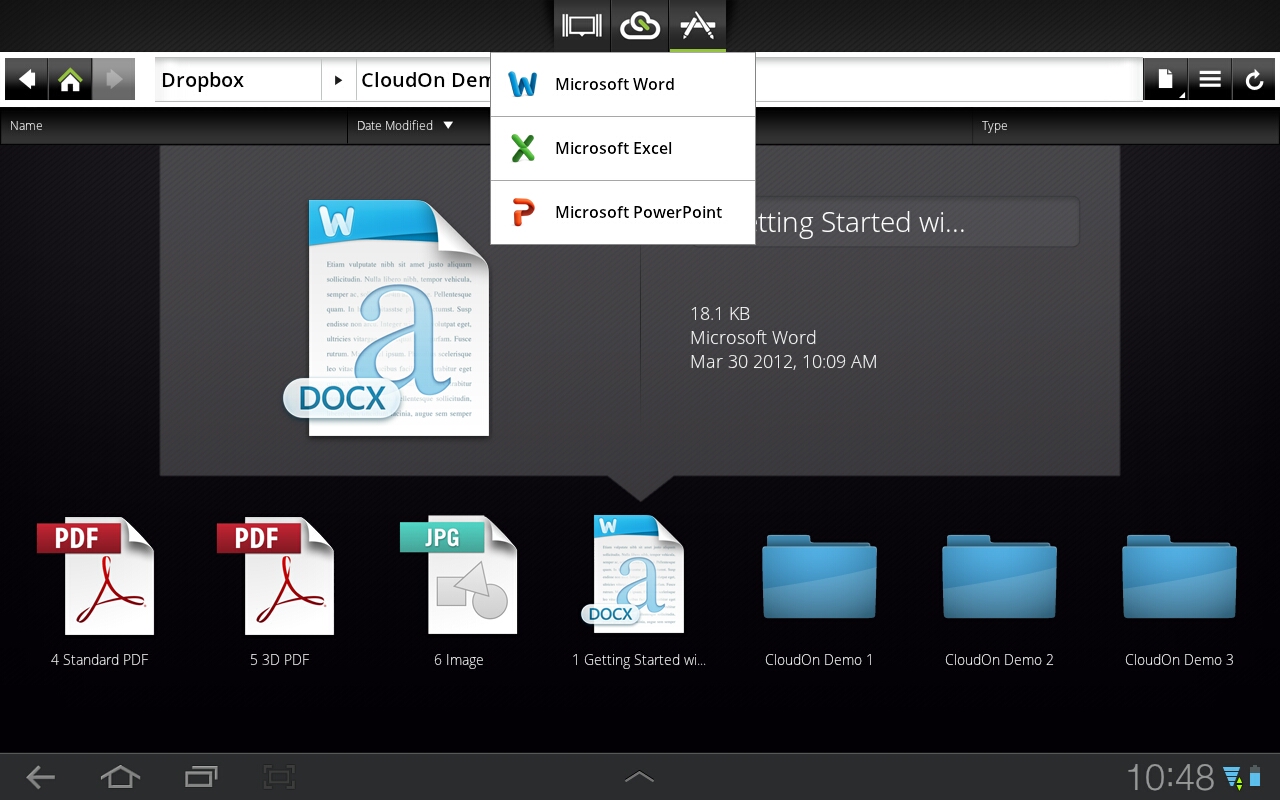1280x800 pixels.
Task: Select the CloudOn Demo breadcrumb segment
Action: click(424, 80)
